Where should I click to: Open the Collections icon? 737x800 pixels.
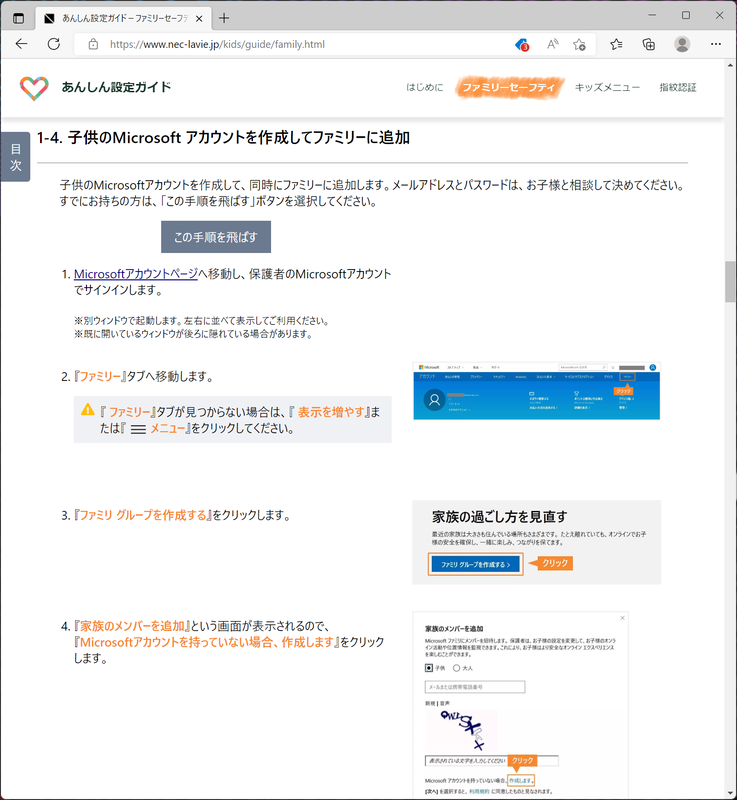649,44
